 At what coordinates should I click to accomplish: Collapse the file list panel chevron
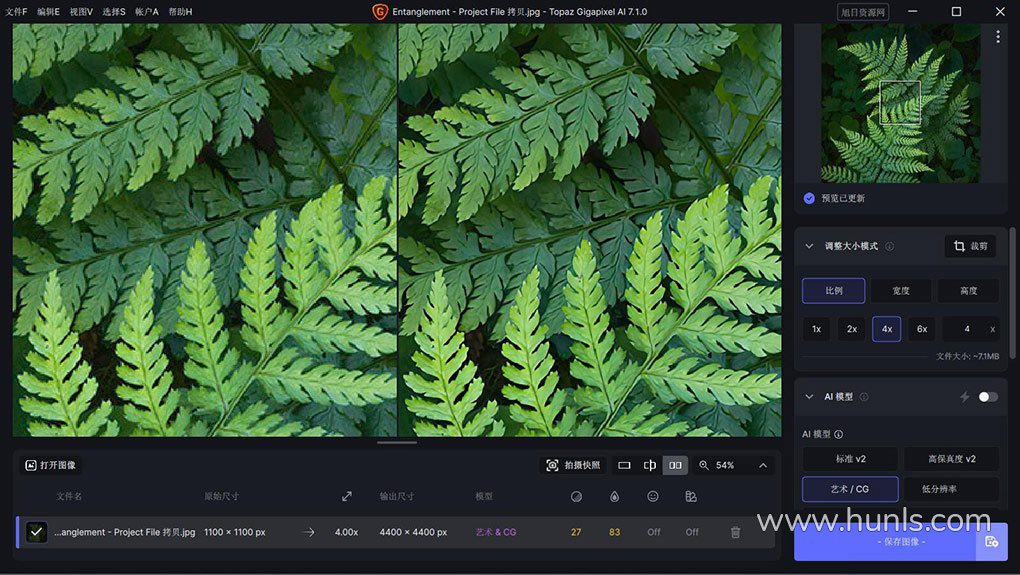pos(763,465)
